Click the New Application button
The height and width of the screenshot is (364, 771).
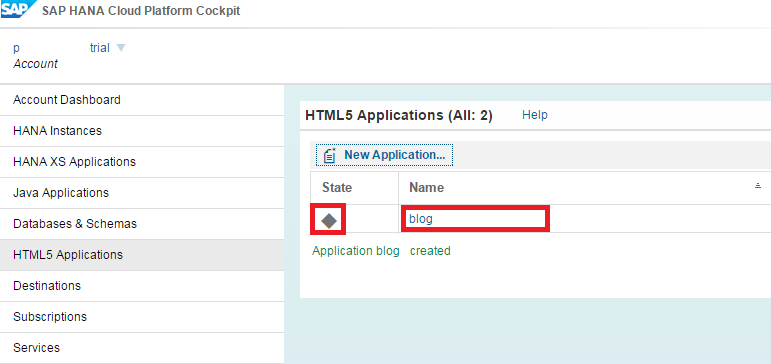pos(384,155)
